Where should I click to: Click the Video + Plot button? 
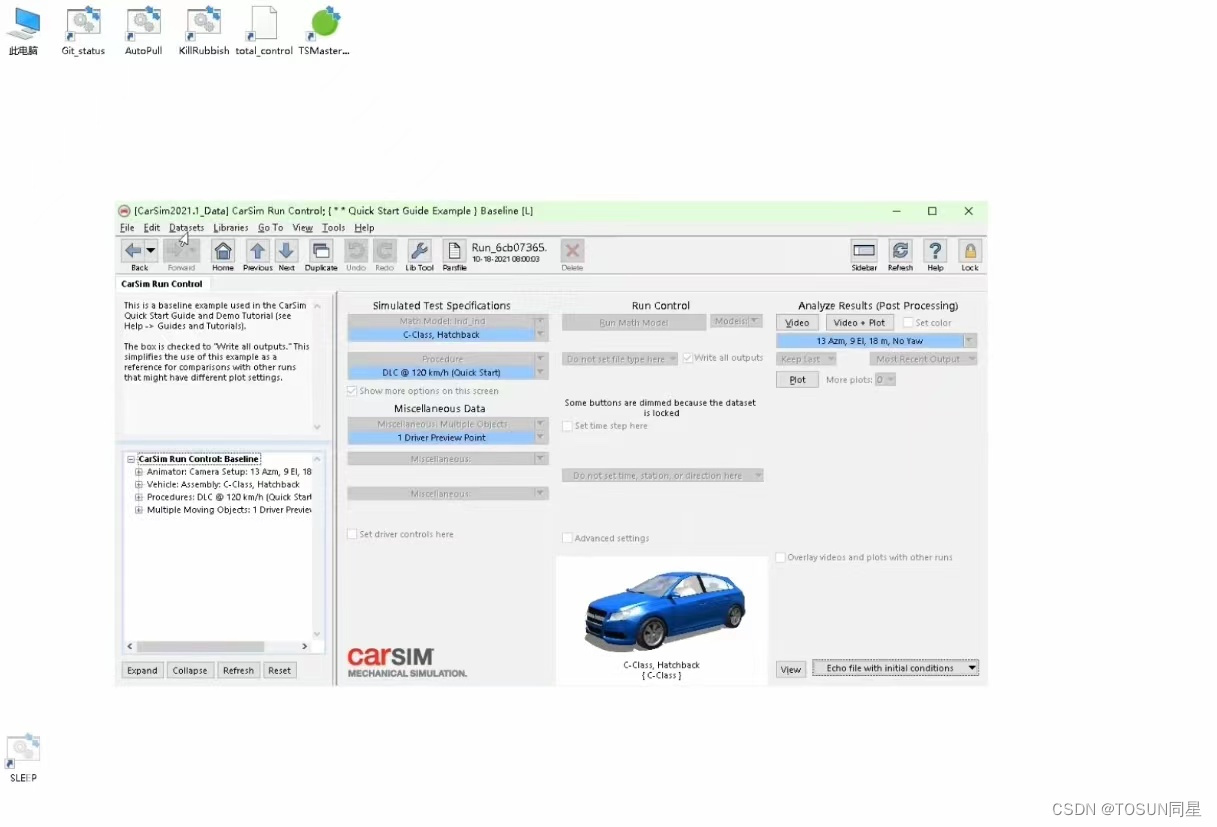(859, 323)
